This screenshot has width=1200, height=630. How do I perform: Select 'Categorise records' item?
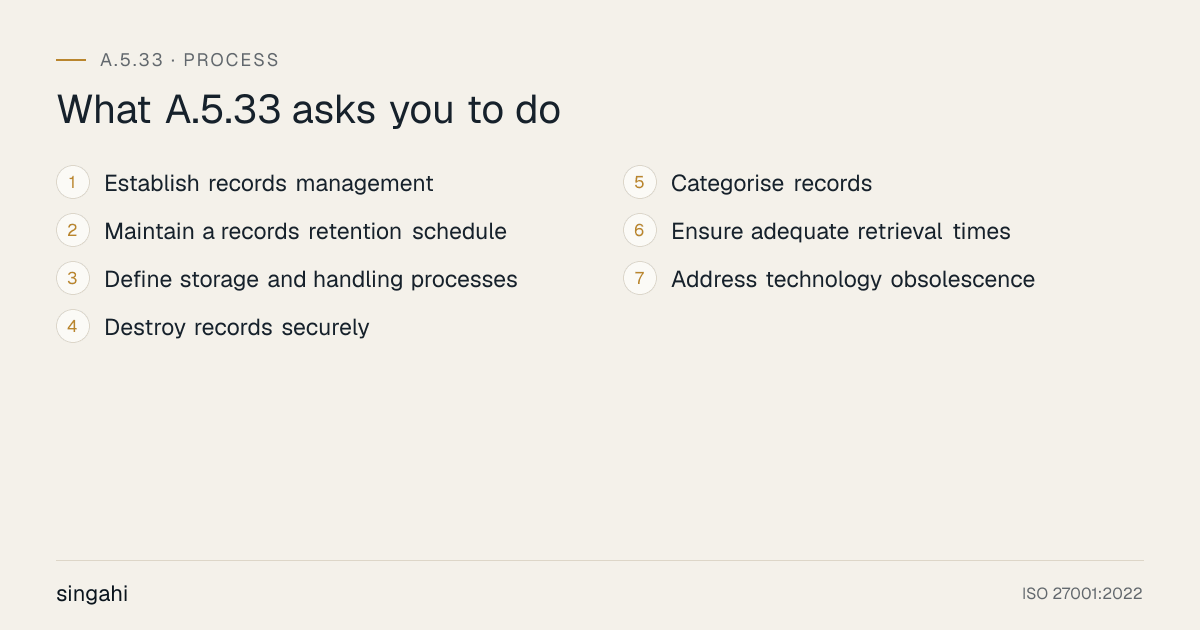771,184
